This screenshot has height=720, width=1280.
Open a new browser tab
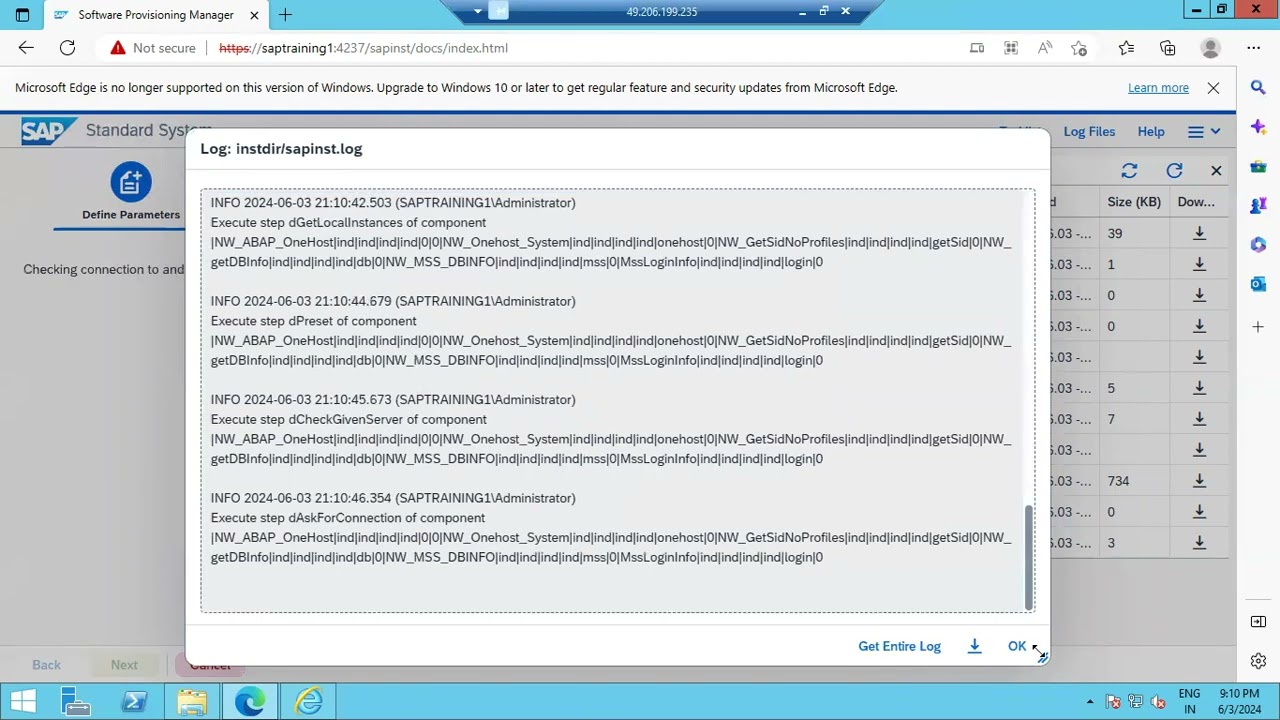pos(286,15)
